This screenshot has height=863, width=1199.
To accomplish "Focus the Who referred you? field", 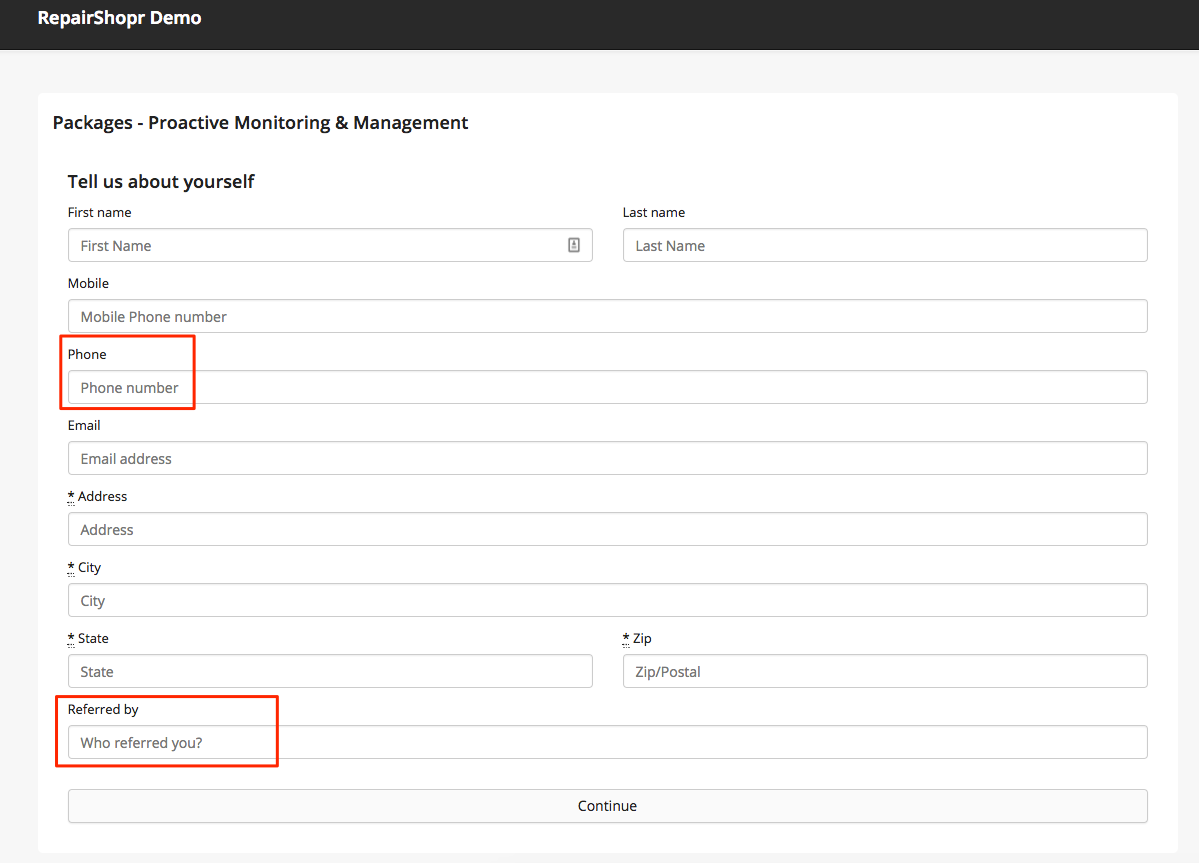I will coord(608,743).
